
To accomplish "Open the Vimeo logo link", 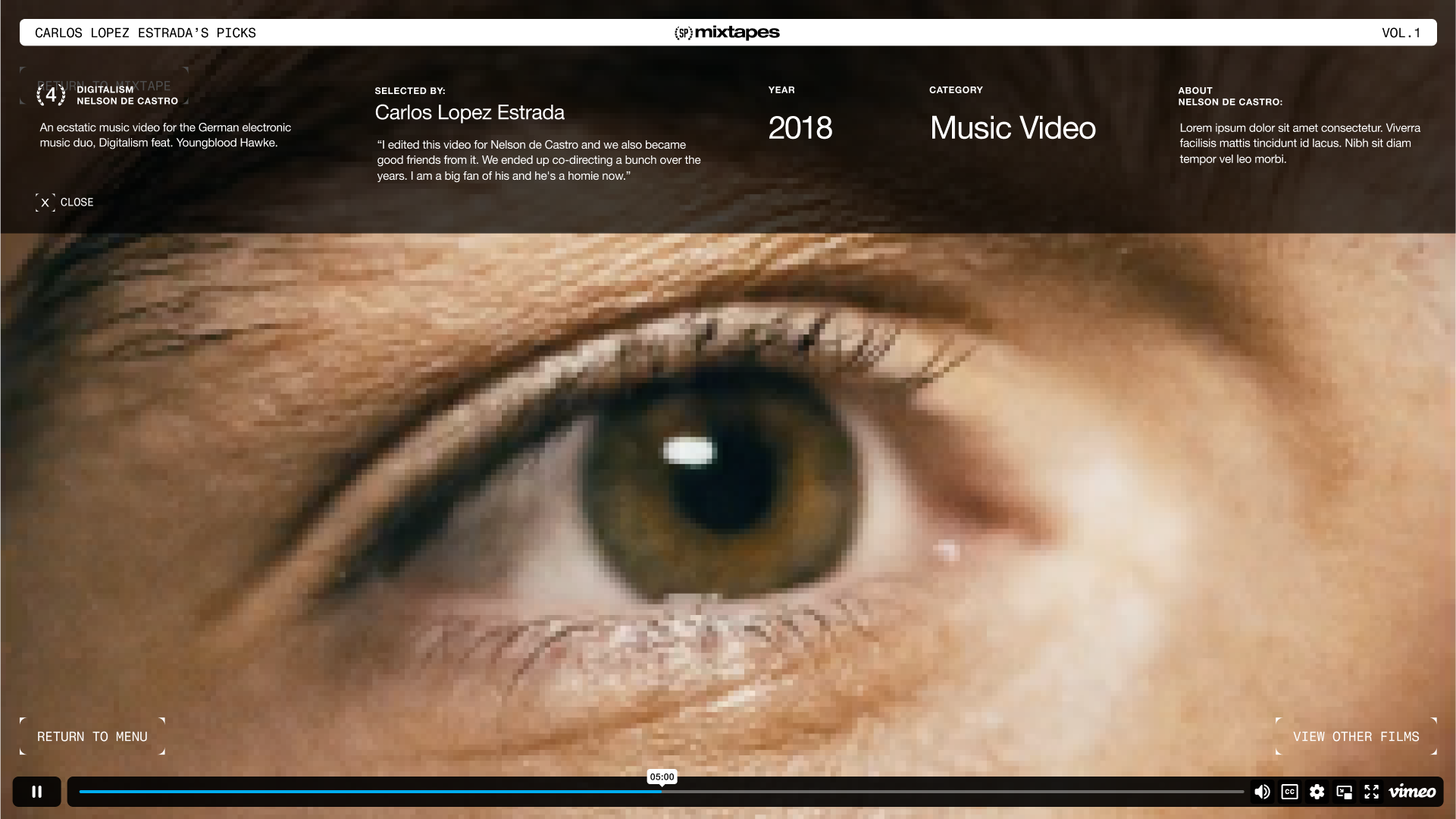I will [x=1412, y=792].
